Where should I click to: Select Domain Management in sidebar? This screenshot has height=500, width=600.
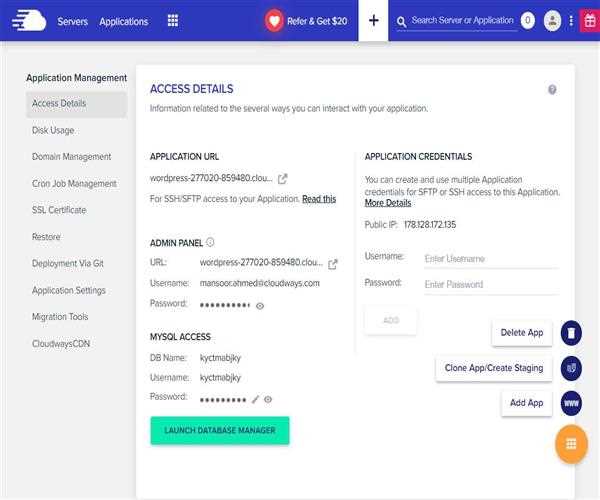72,157
